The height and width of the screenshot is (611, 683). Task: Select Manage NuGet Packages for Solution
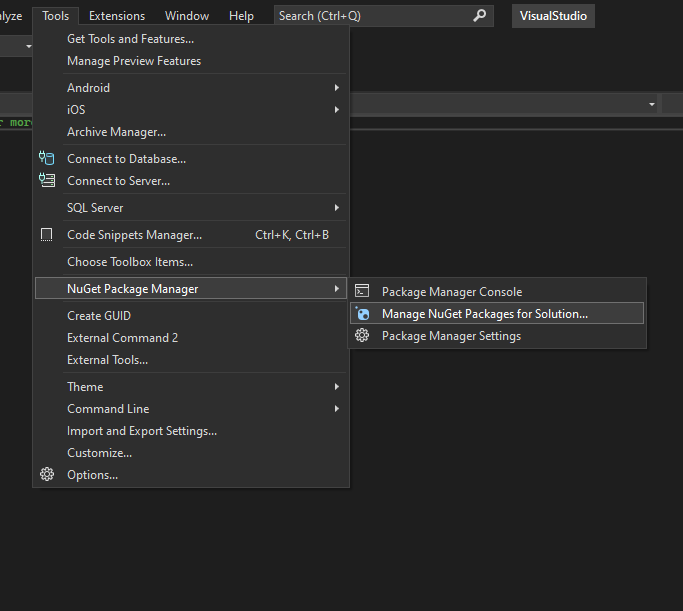tap(497, 313)
